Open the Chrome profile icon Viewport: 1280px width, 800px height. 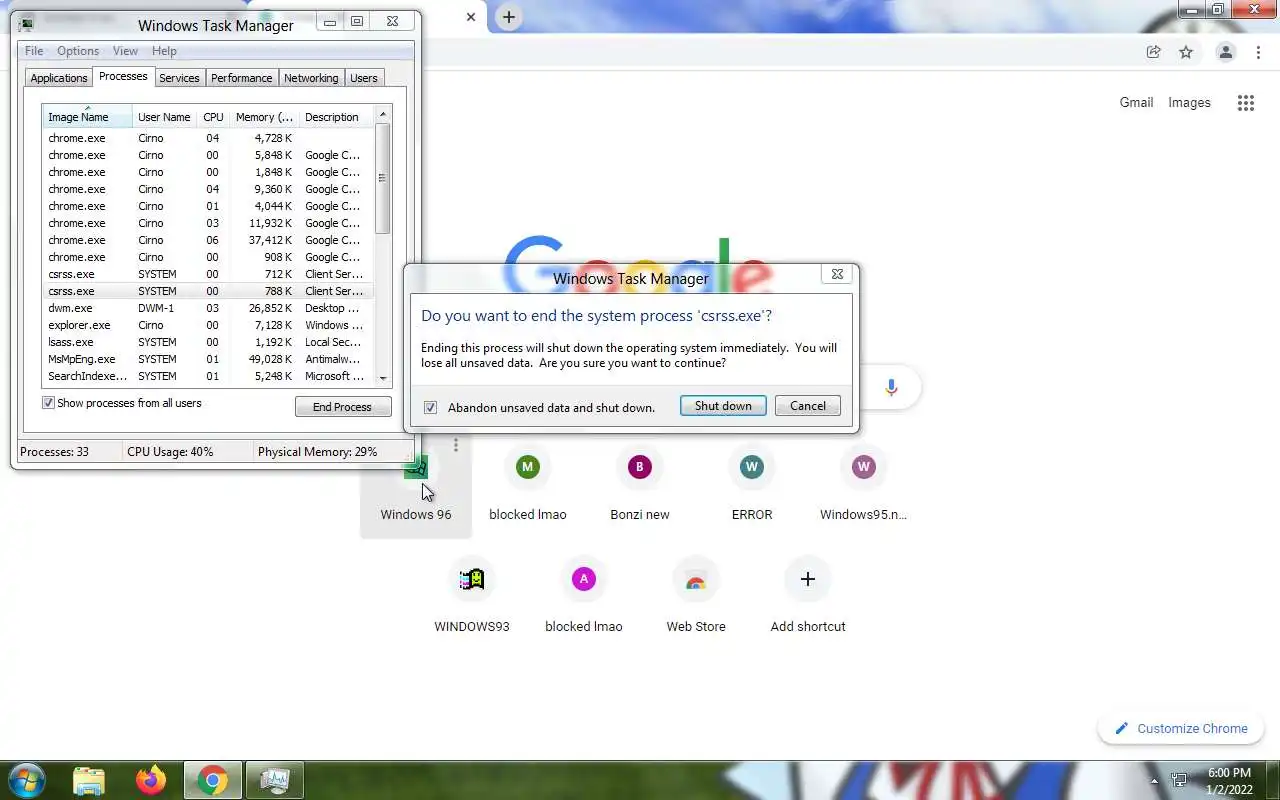tap(1225, 52)
